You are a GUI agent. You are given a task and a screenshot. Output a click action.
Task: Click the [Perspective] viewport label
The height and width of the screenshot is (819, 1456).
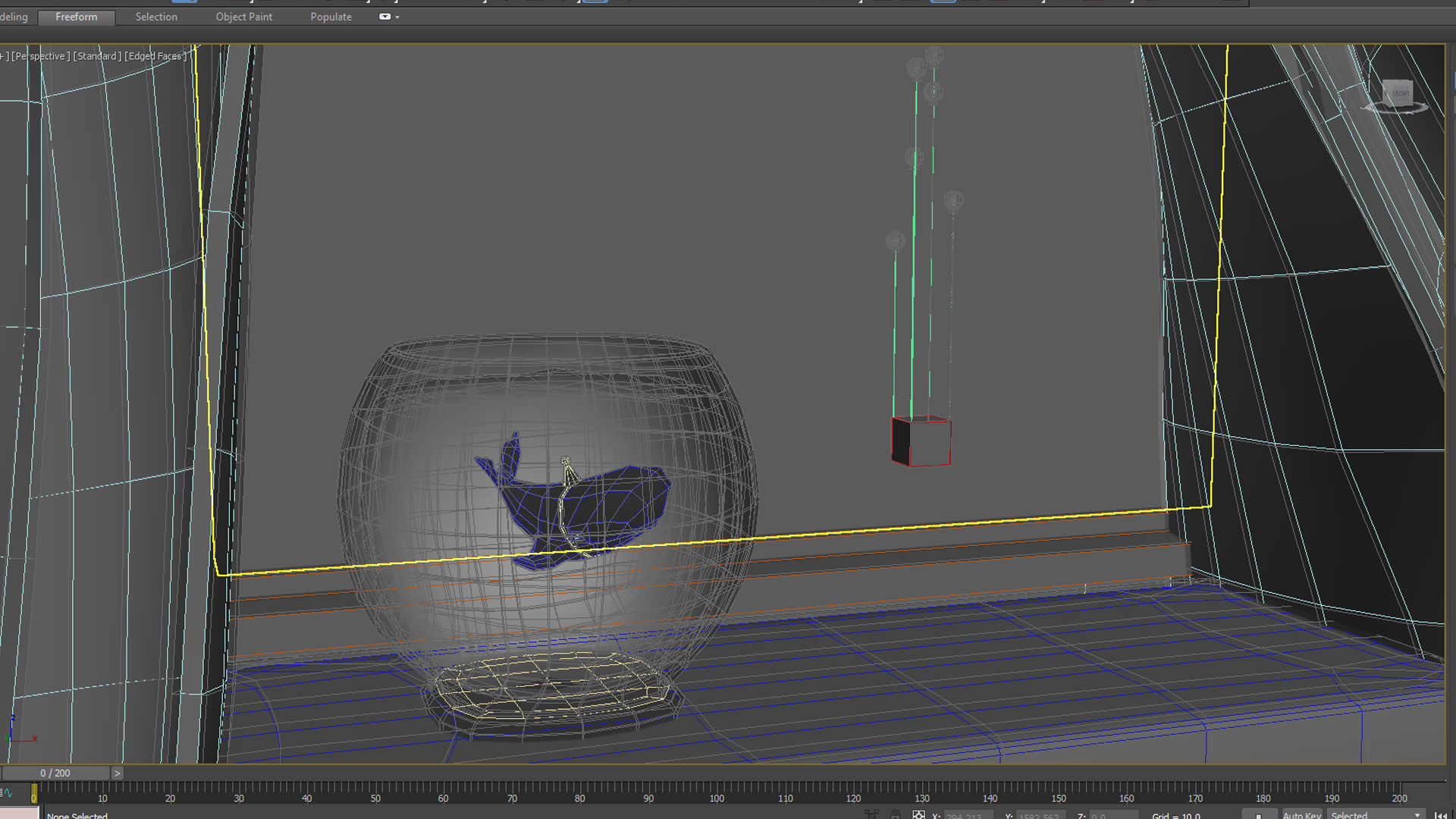point(41,56)
